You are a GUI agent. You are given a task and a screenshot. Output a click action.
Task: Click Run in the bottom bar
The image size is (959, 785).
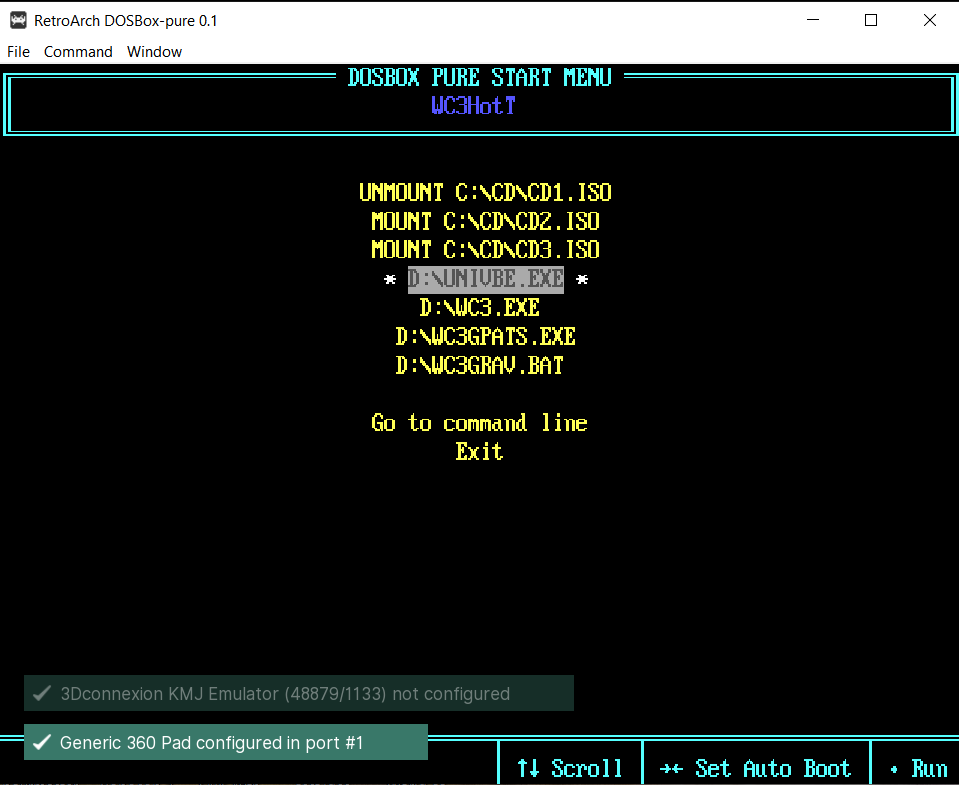930,767
